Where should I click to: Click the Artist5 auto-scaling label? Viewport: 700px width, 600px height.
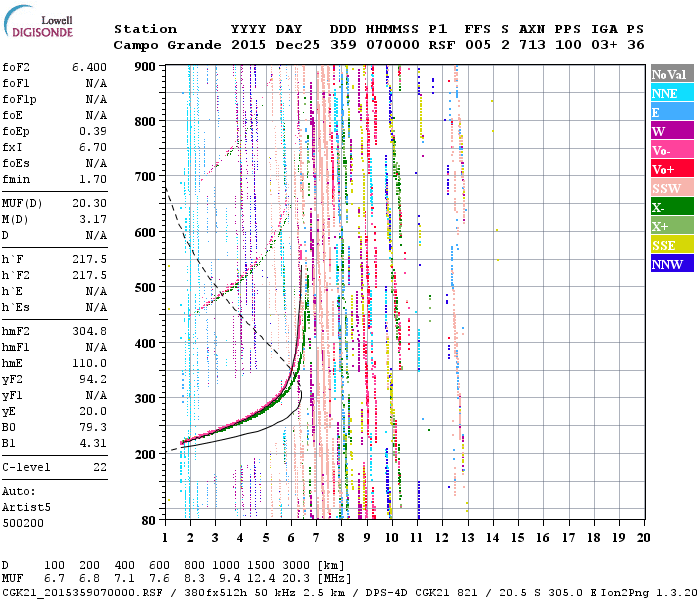pyautogui.click(x=26, y=508)
